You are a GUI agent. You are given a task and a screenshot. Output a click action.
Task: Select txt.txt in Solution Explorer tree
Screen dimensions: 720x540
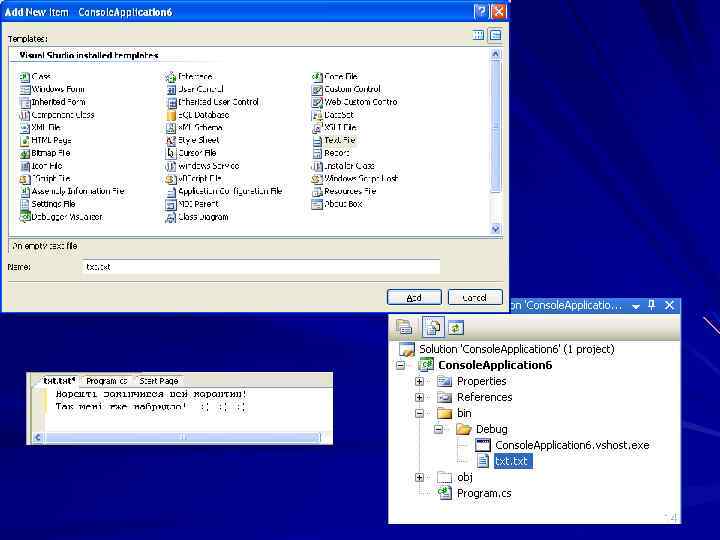513,461
